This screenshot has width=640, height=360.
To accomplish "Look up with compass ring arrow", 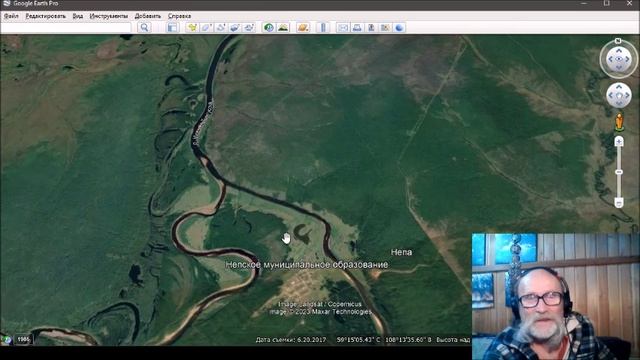I will pos(619,51).
